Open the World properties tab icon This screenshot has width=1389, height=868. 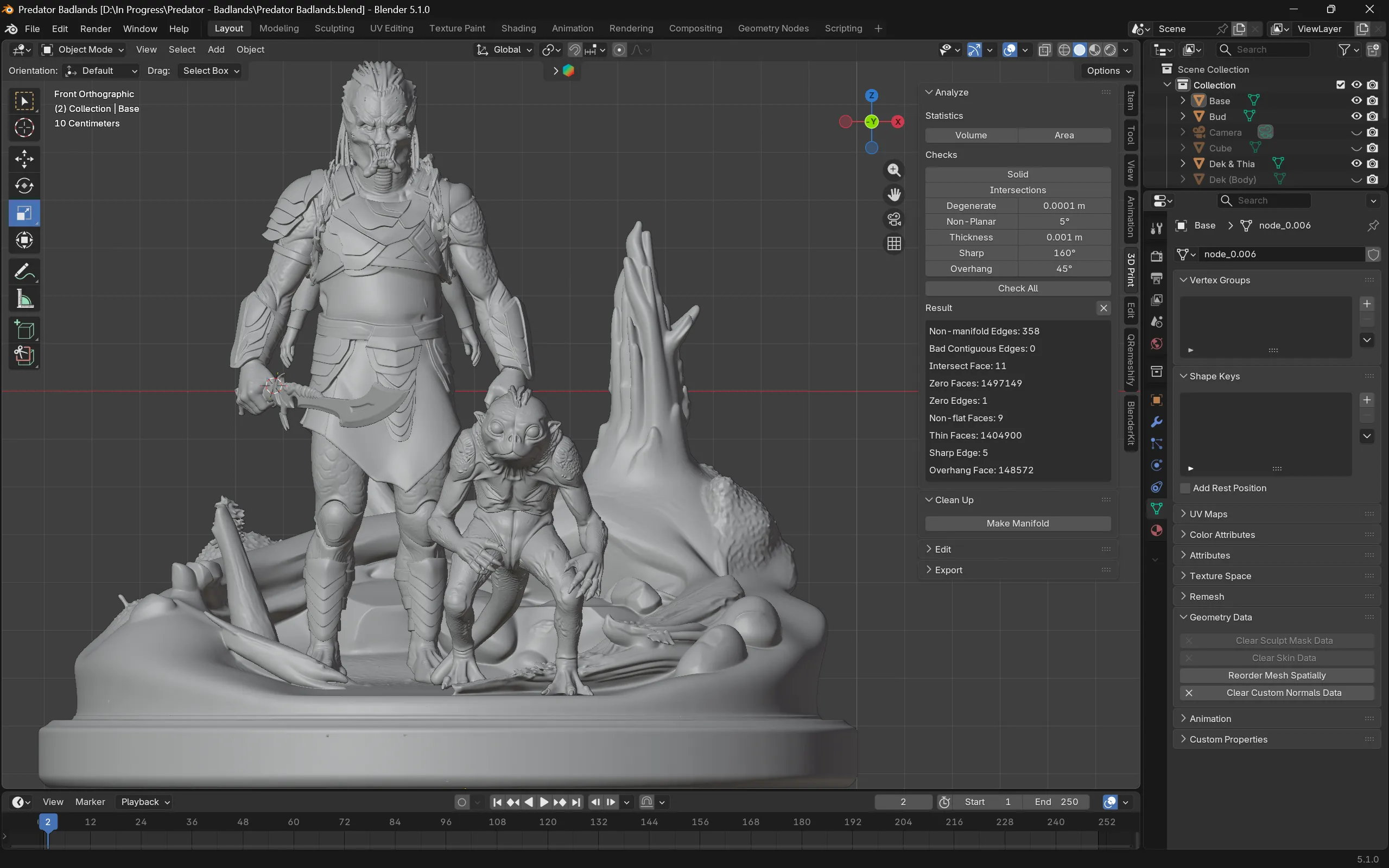[x=1157, y=344]
